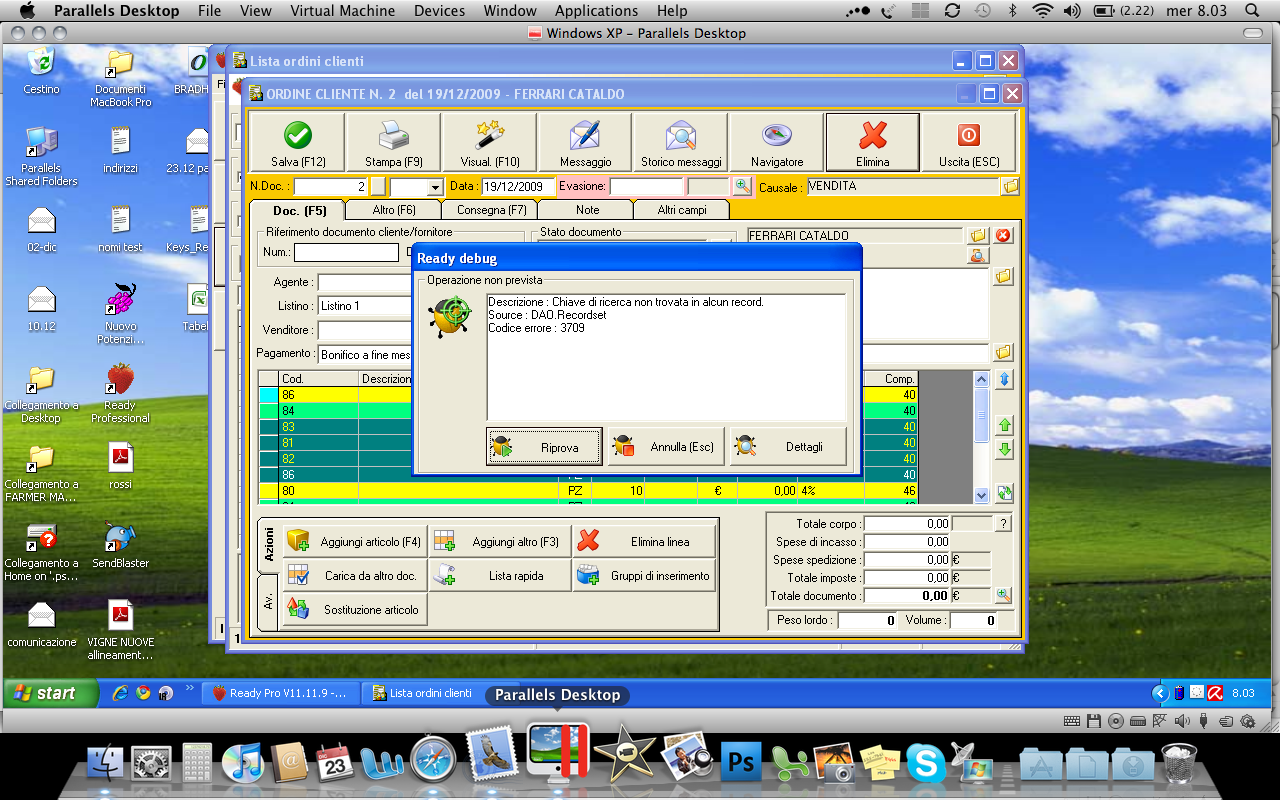Viewport: 1280px width, 800px height.
Task: Add item with Aggiungi articolo (F4)
Action: click(x=355, y=542)
